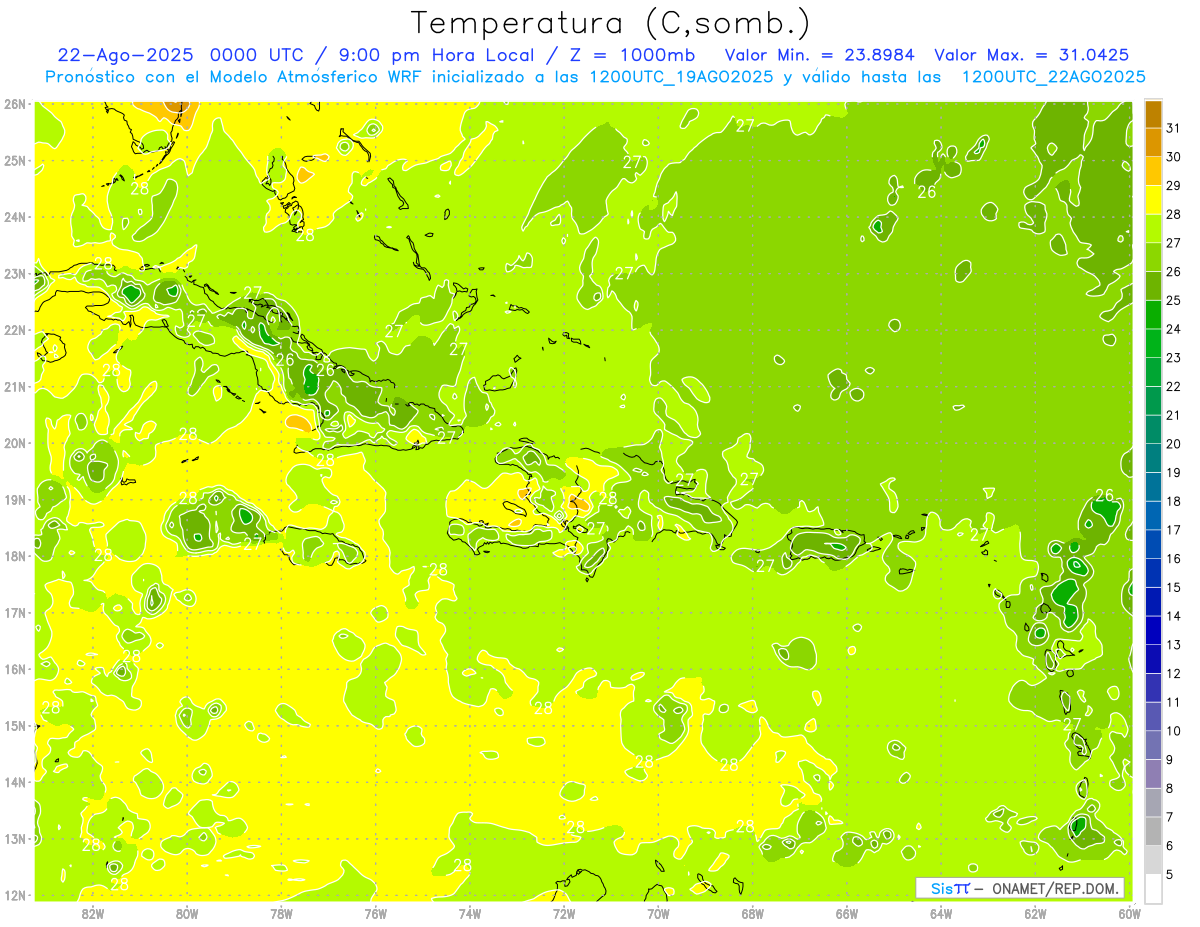Viewport: 1200px width, 927px height.
Task: Click the "18" value on the color scale
Action: pyautogui.click(x=1173, y=501)
